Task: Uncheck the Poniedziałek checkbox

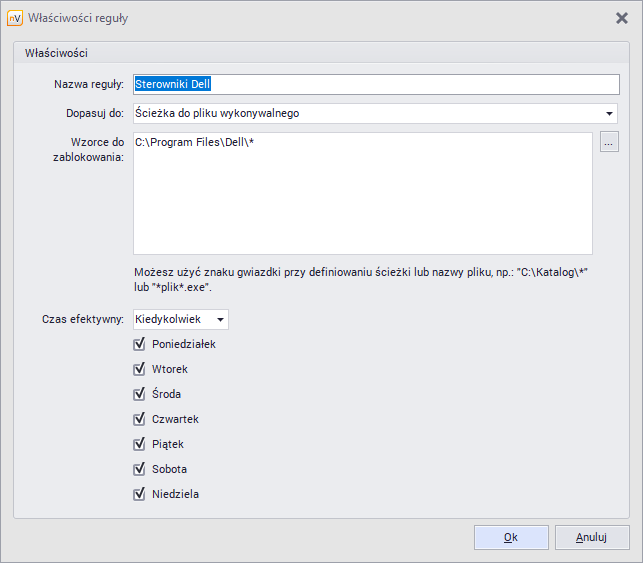Action: [140, 344]
